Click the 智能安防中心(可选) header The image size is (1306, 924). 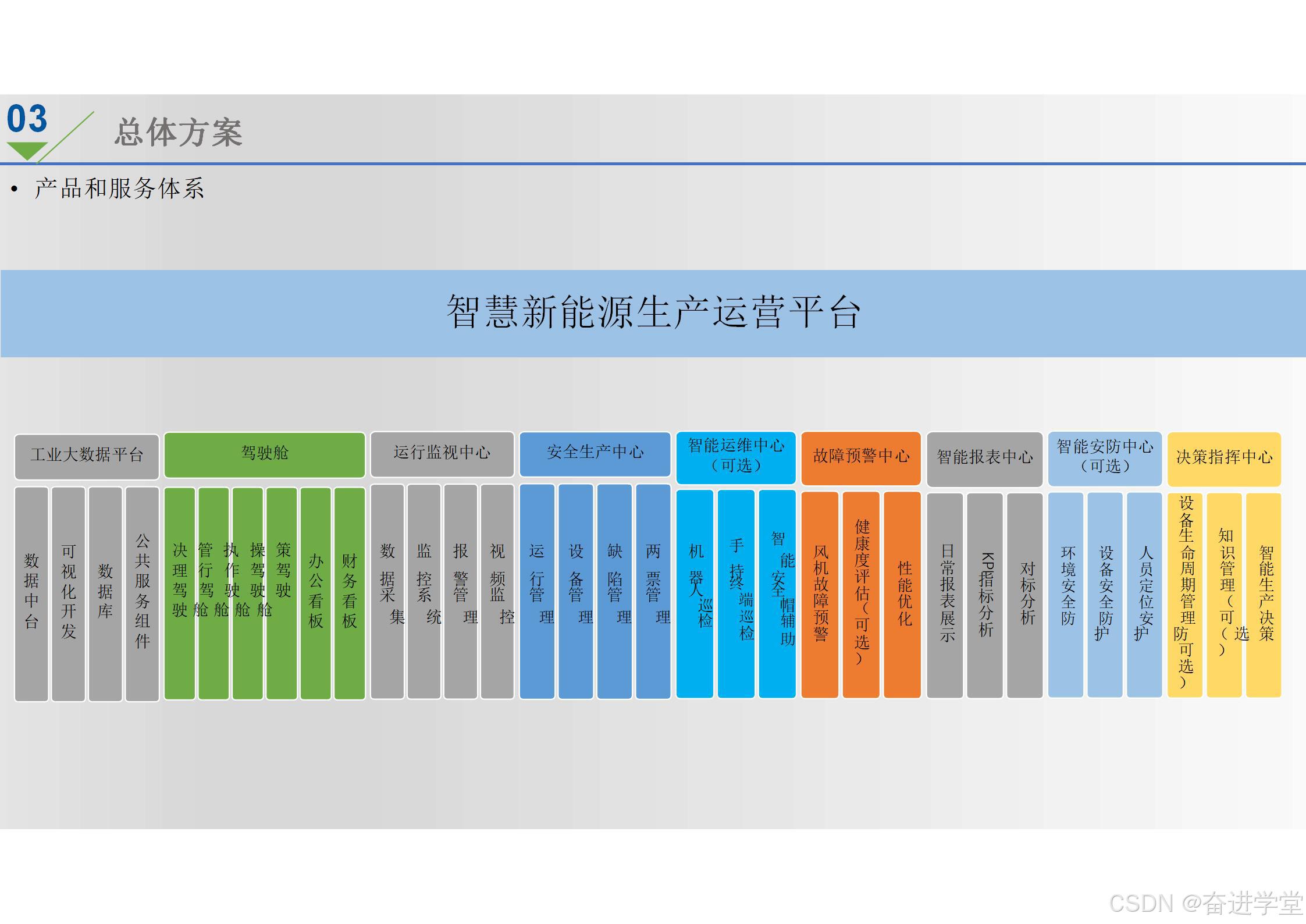tap(1105, 458)
